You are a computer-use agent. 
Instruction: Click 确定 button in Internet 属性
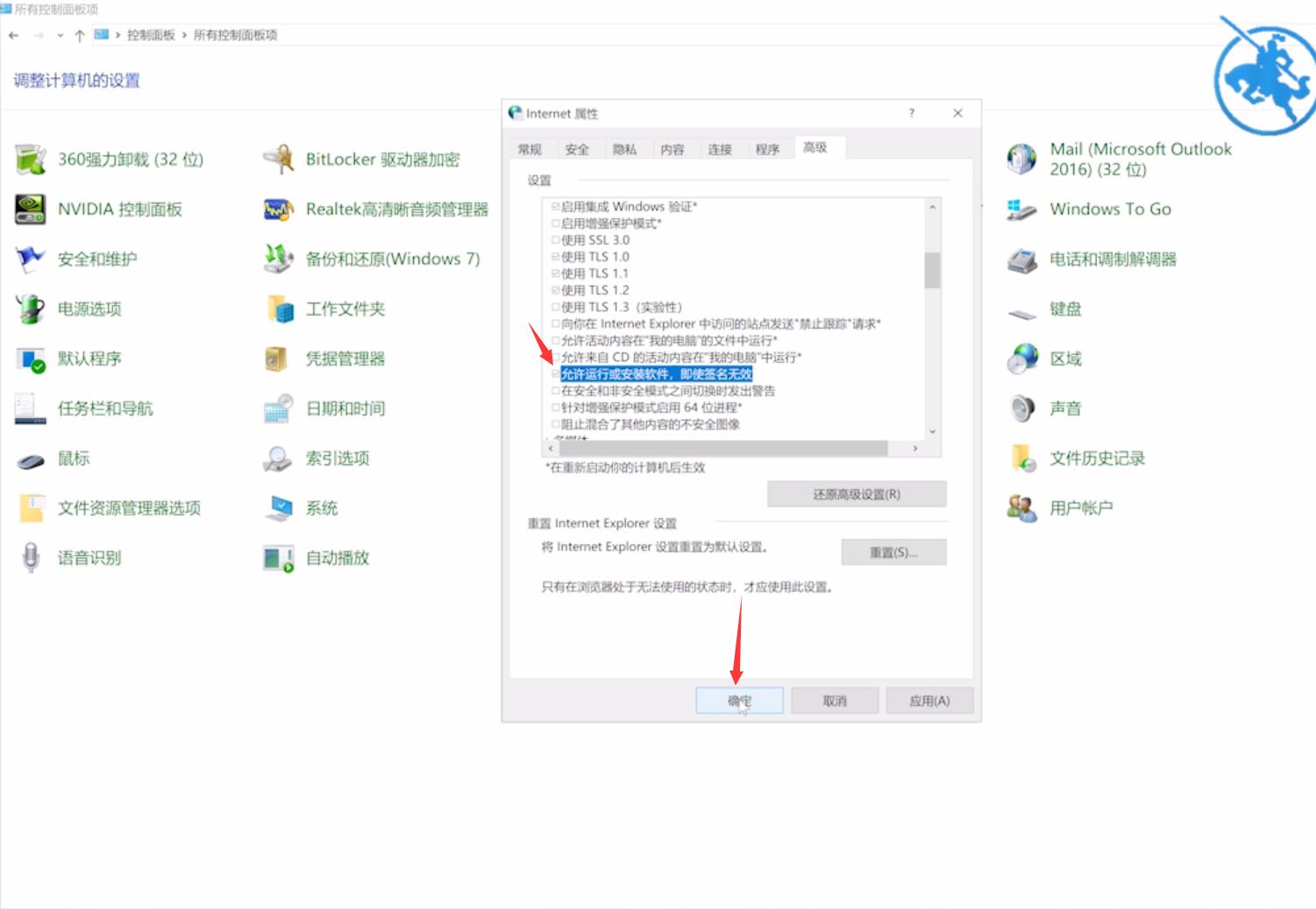click(739, 700)
